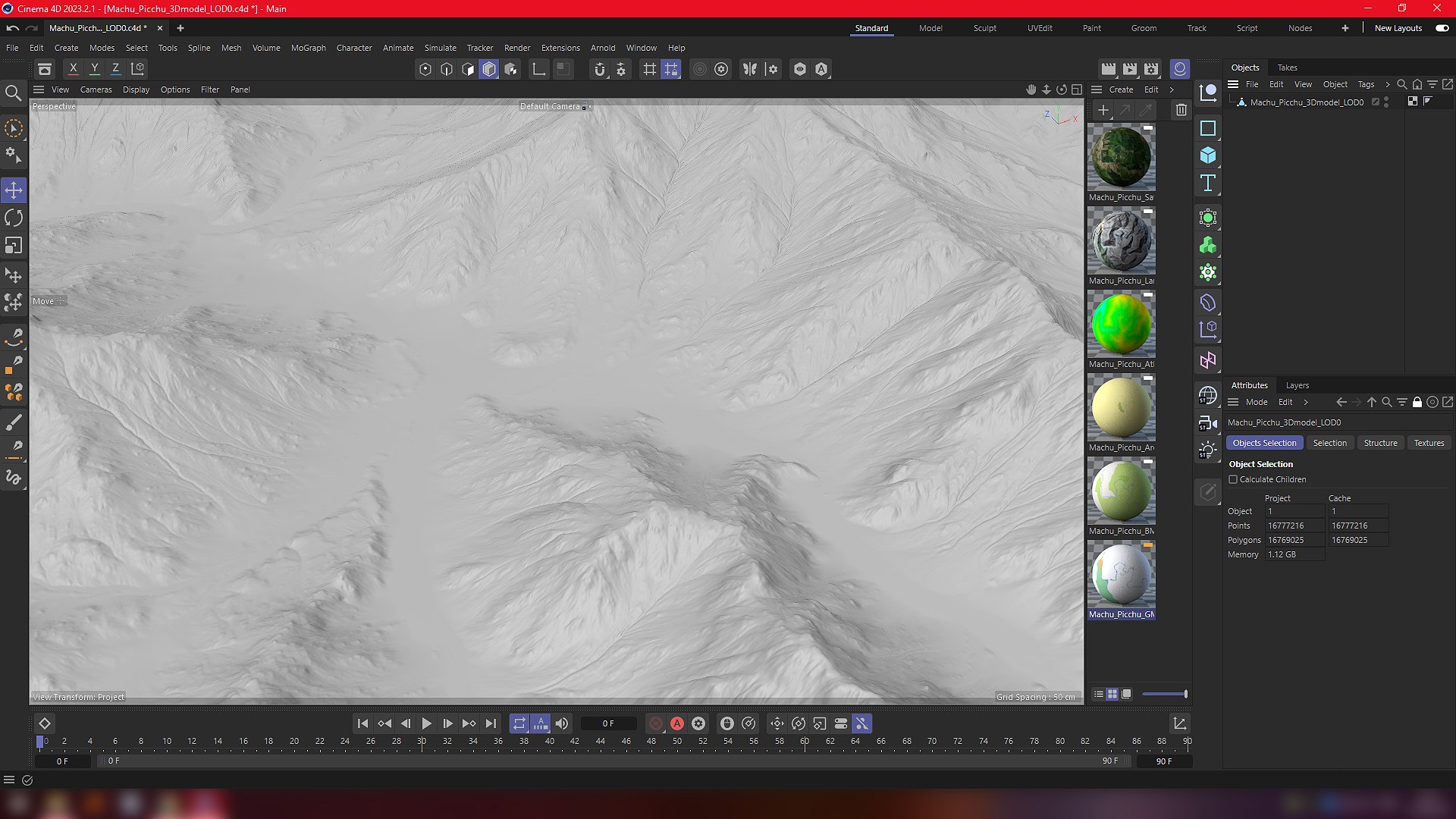Toggle visibility dots of Machu_Picchu_3Dmodel_LOD0
Image resolution: width=1456 pixels, height=819 pixels.
pyautogui.click(x=1386, y=102)
